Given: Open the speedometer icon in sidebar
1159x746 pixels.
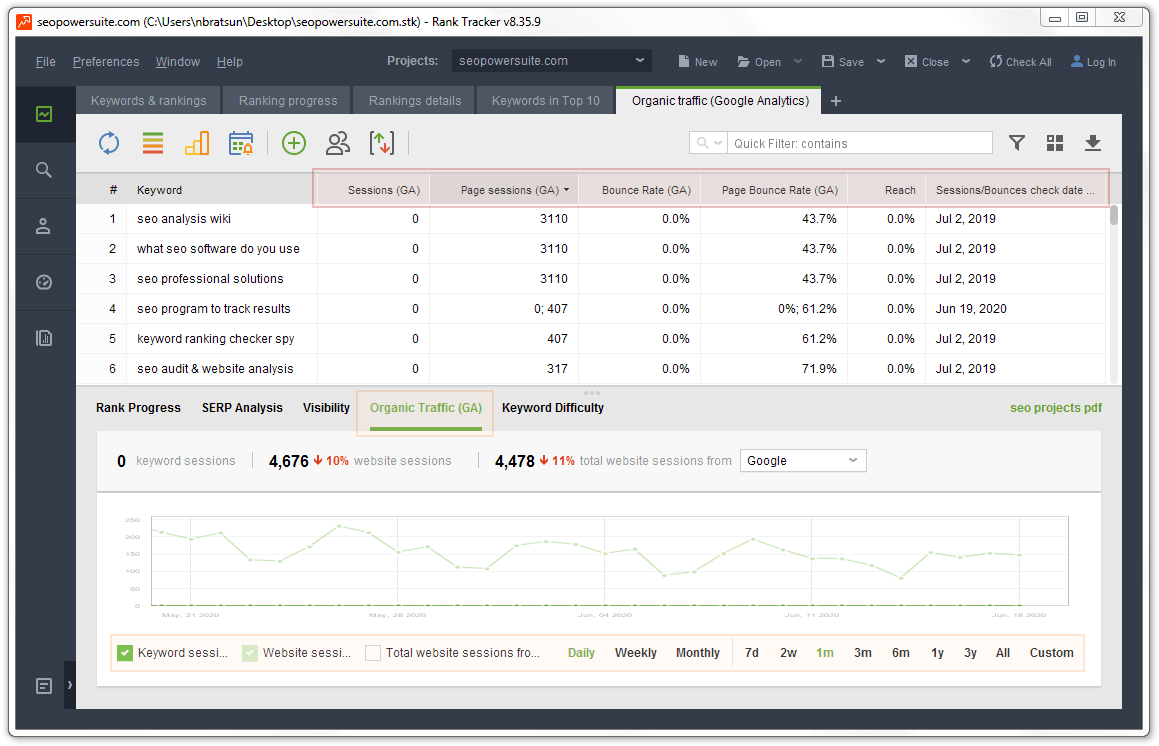Looking at the screenshot, I should 44,282.
